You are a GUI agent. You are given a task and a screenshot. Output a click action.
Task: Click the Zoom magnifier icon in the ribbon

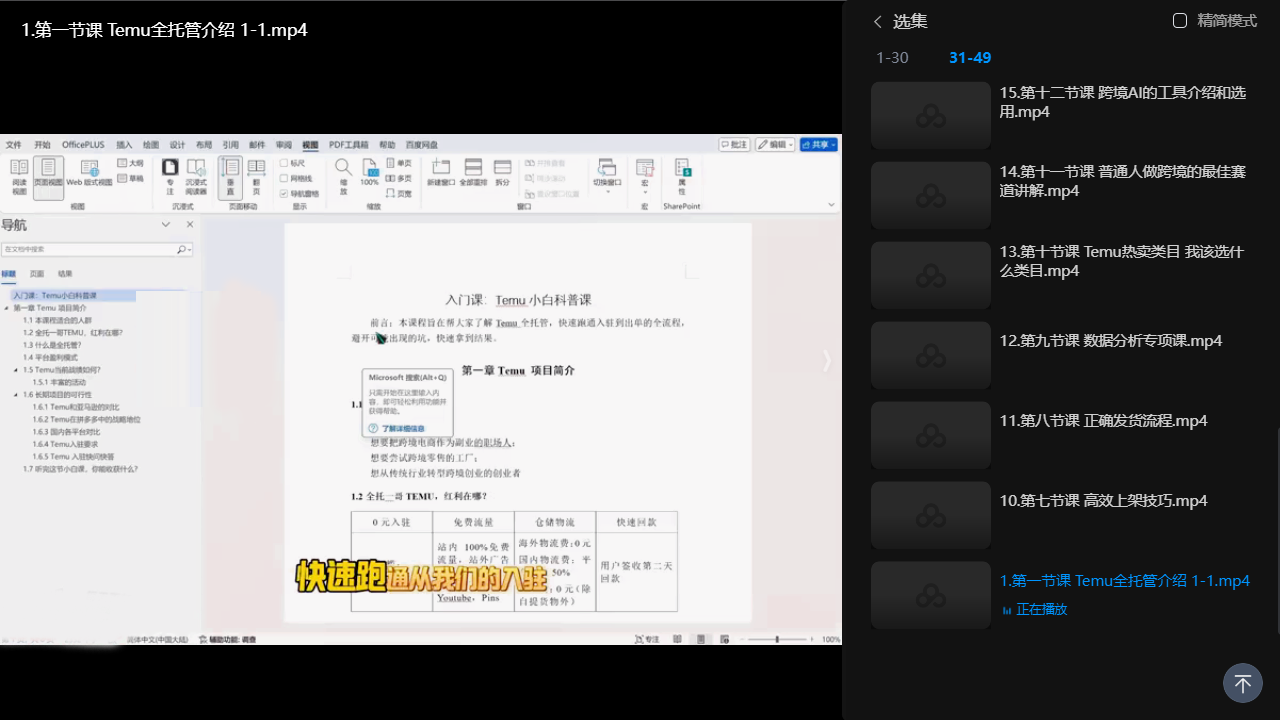pos(343,171)
